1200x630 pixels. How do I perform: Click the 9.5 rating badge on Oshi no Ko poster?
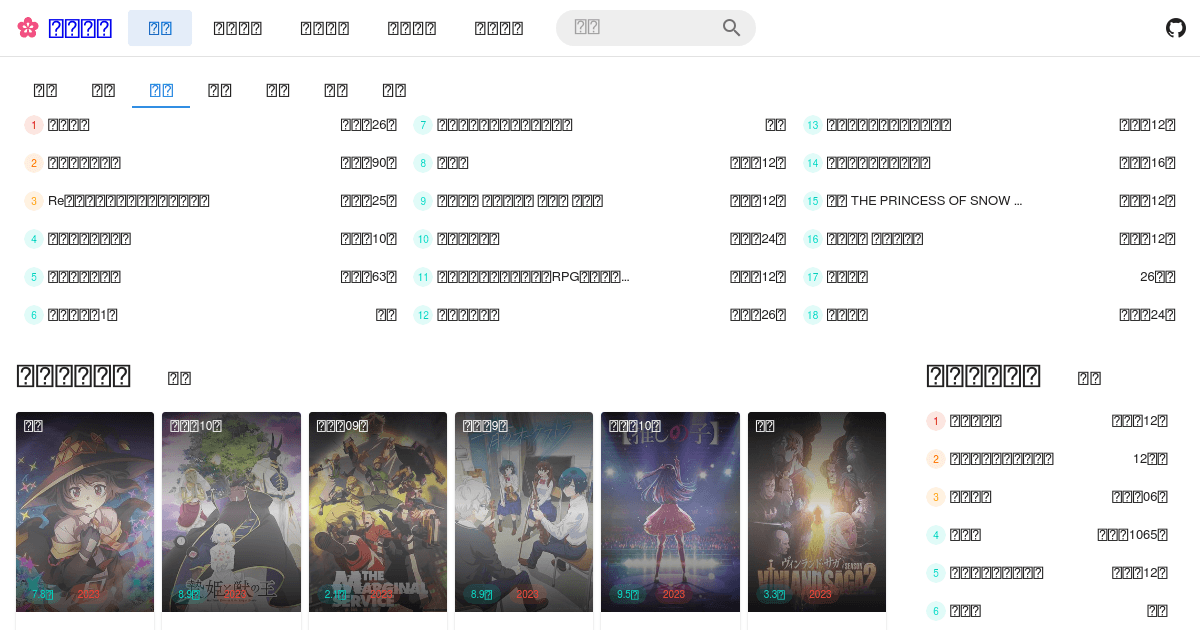pos(628,594)
